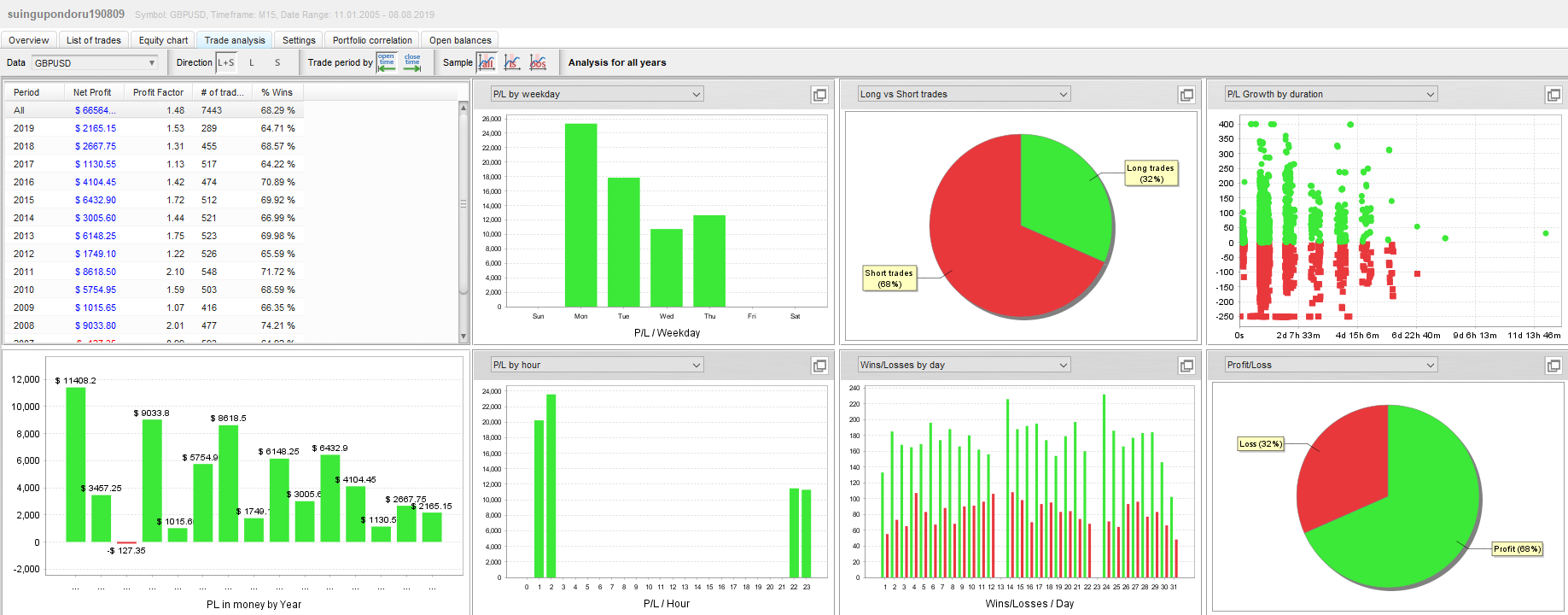Maximize the P/L by weekday chart panel
Screen dimensions: 1568x615
click(x=819, y=95)
